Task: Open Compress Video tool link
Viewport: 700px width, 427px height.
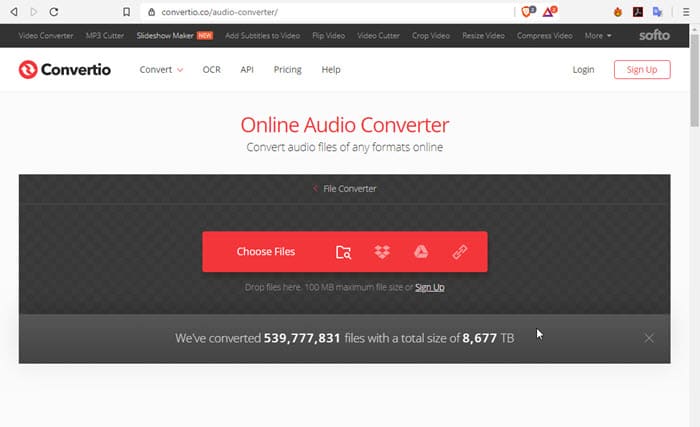Action: (x=545, y=36)
